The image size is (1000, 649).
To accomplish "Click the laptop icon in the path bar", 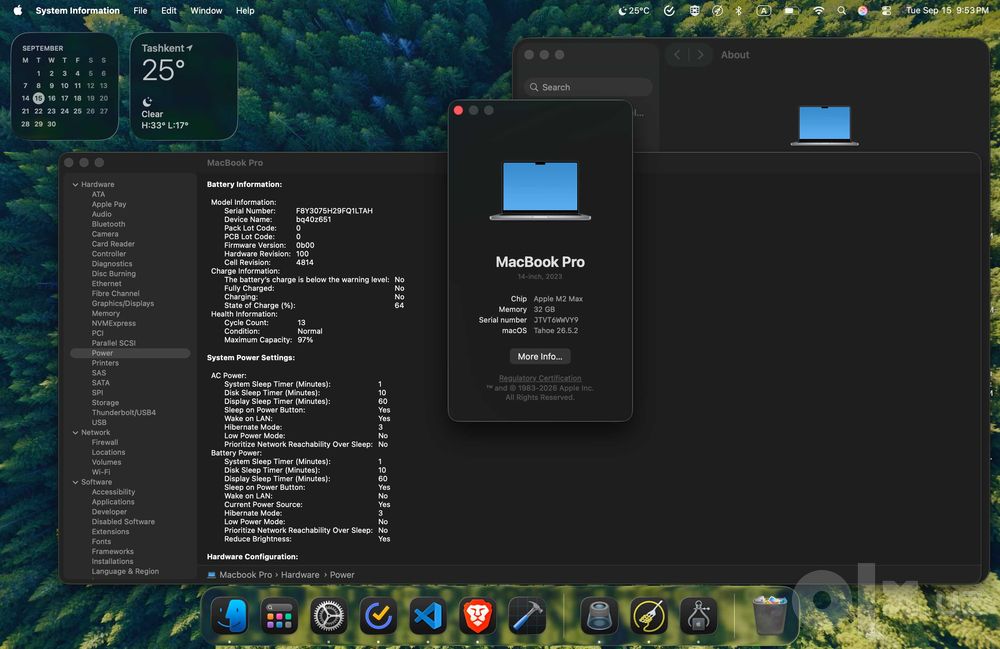I will click(212, 574).
